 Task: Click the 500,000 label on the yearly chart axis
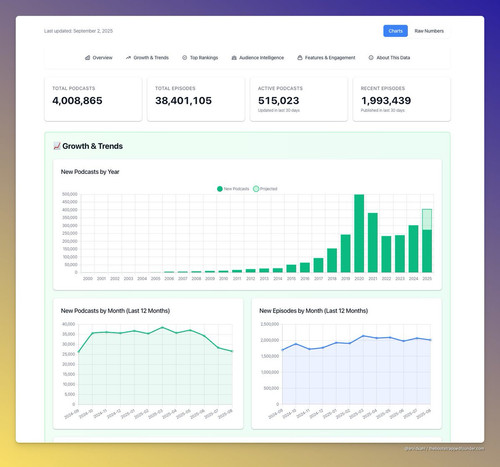coord(70,194)
